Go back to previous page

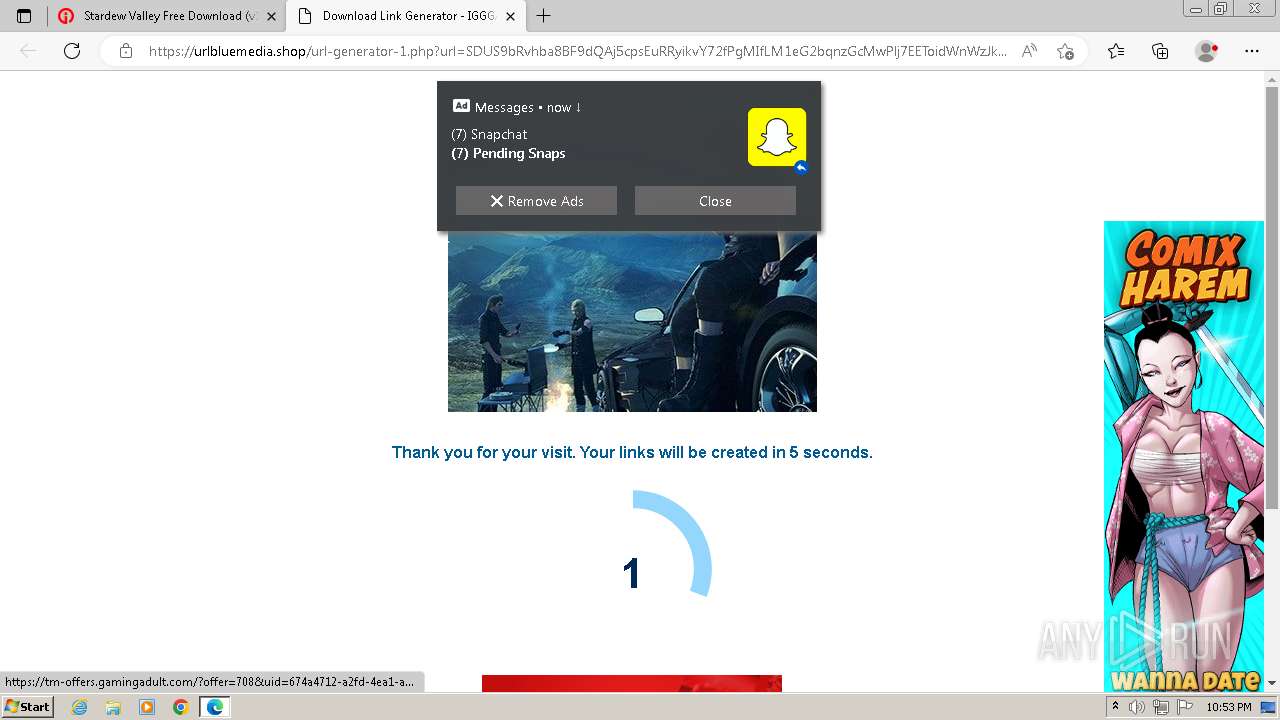click(x=28, y=51)
